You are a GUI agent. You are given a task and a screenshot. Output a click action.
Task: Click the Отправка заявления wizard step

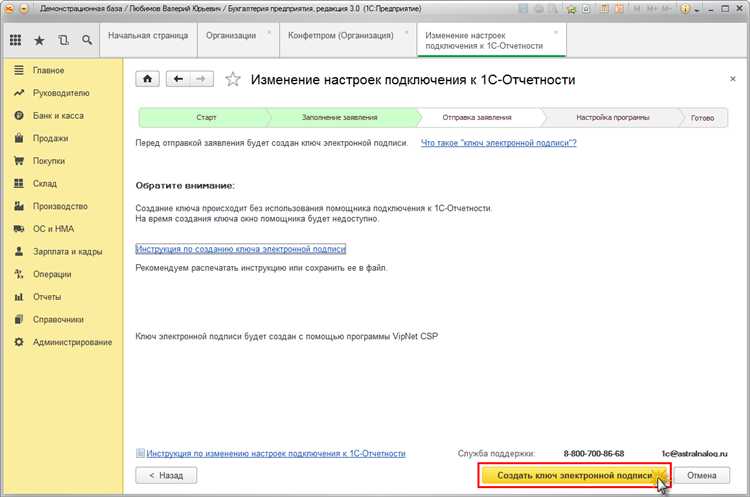coord(477,117)
